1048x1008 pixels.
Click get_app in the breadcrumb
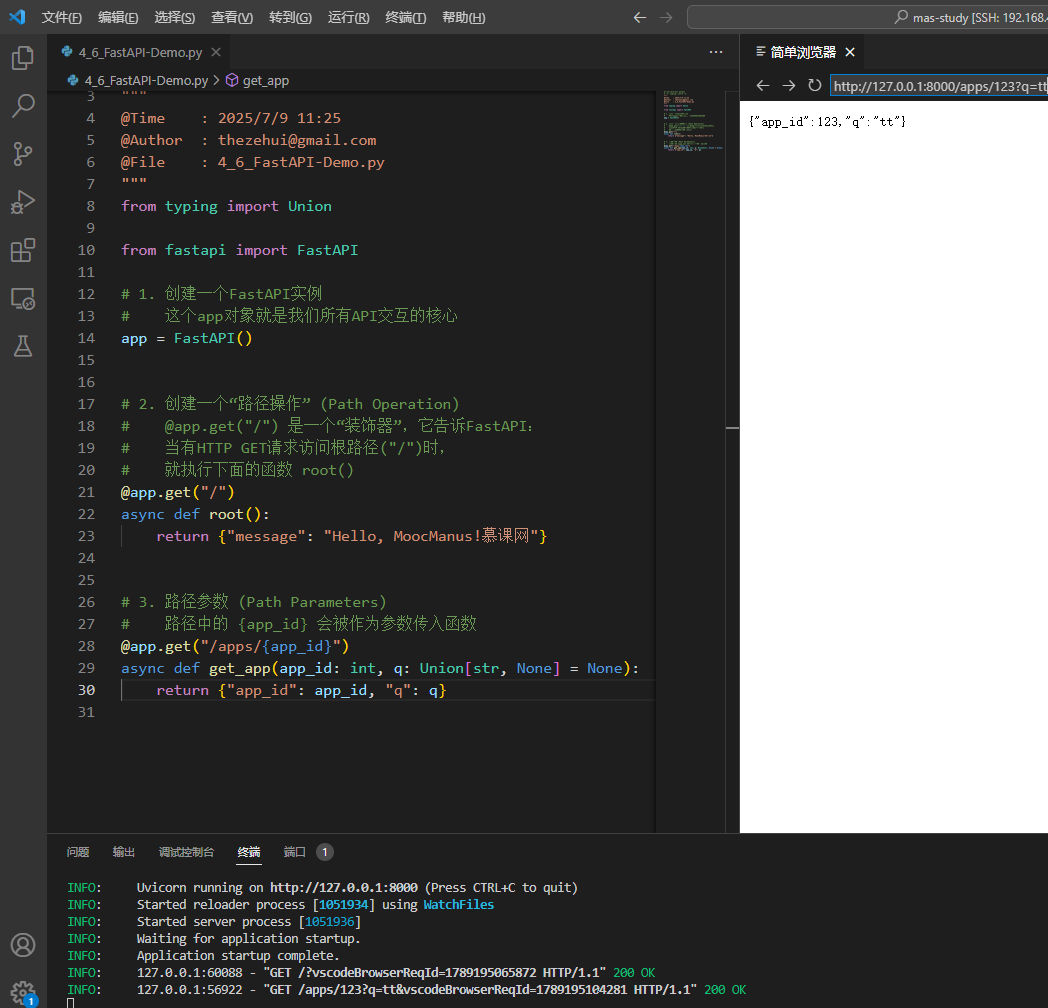tap(265, 80)
